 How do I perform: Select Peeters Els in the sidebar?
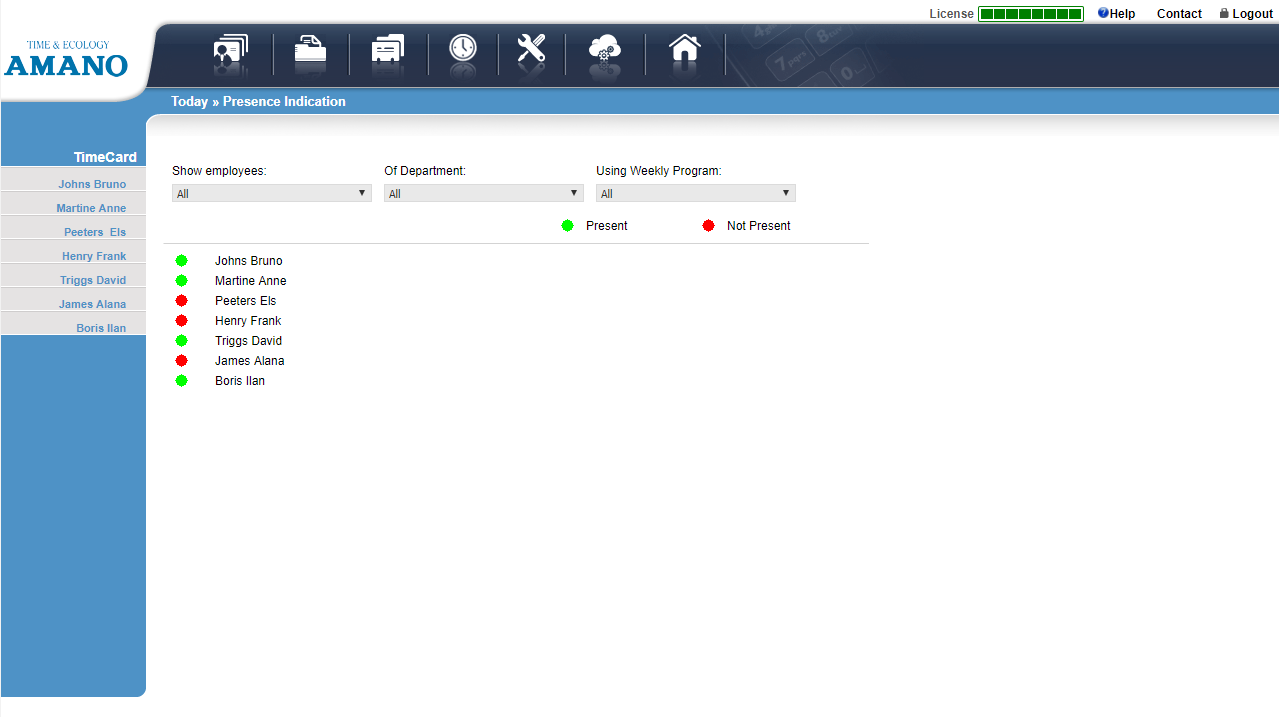(95, 231)
